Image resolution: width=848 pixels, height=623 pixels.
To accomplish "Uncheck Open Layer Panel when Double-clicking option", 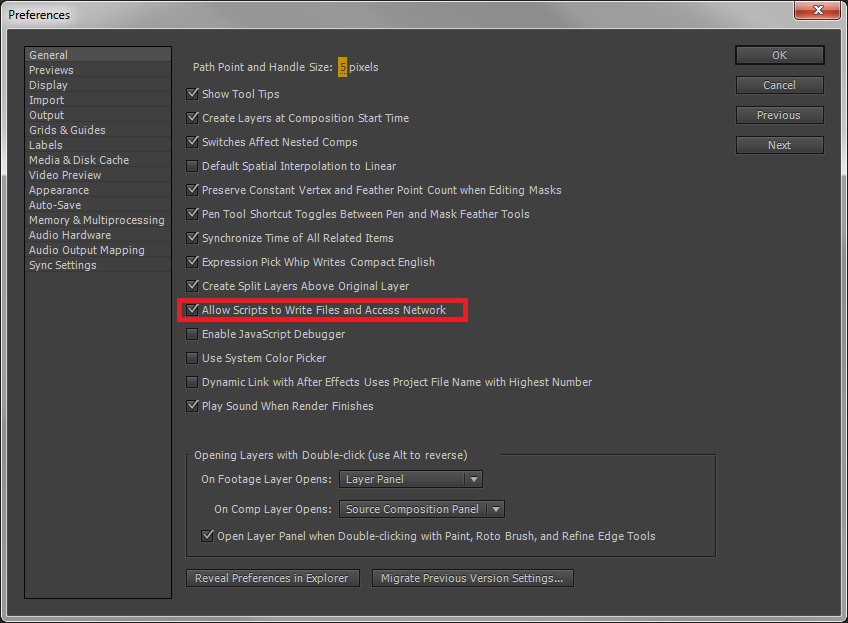I will [208, 536].
